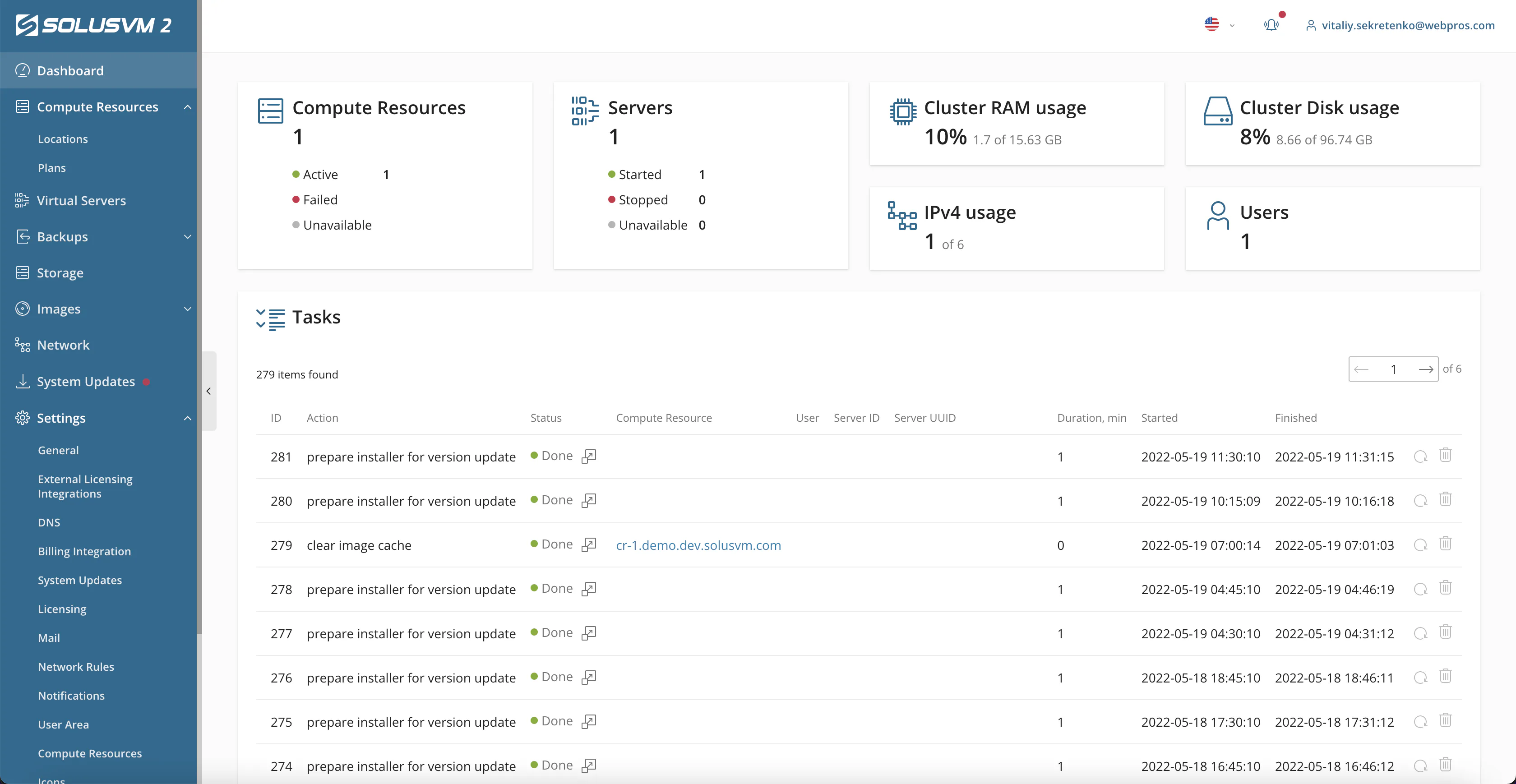Click the page number input field
This screenshot has width=1516, height=784.
1394,369
